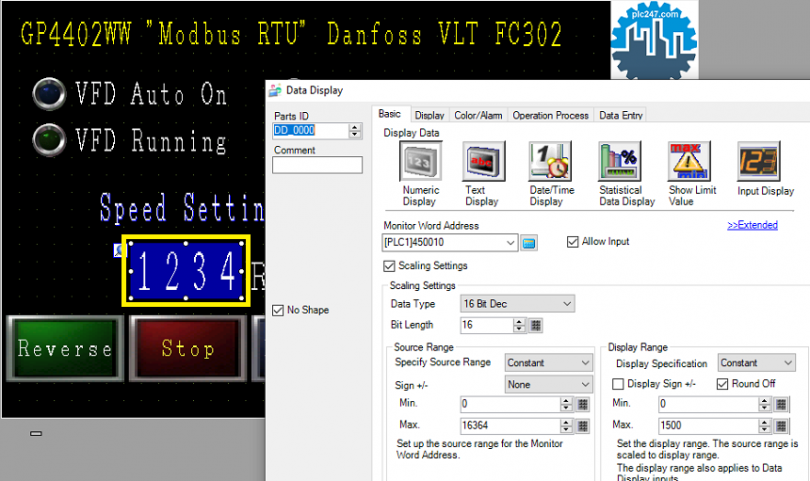Select the Text Display icon

(x=483, y=161)
